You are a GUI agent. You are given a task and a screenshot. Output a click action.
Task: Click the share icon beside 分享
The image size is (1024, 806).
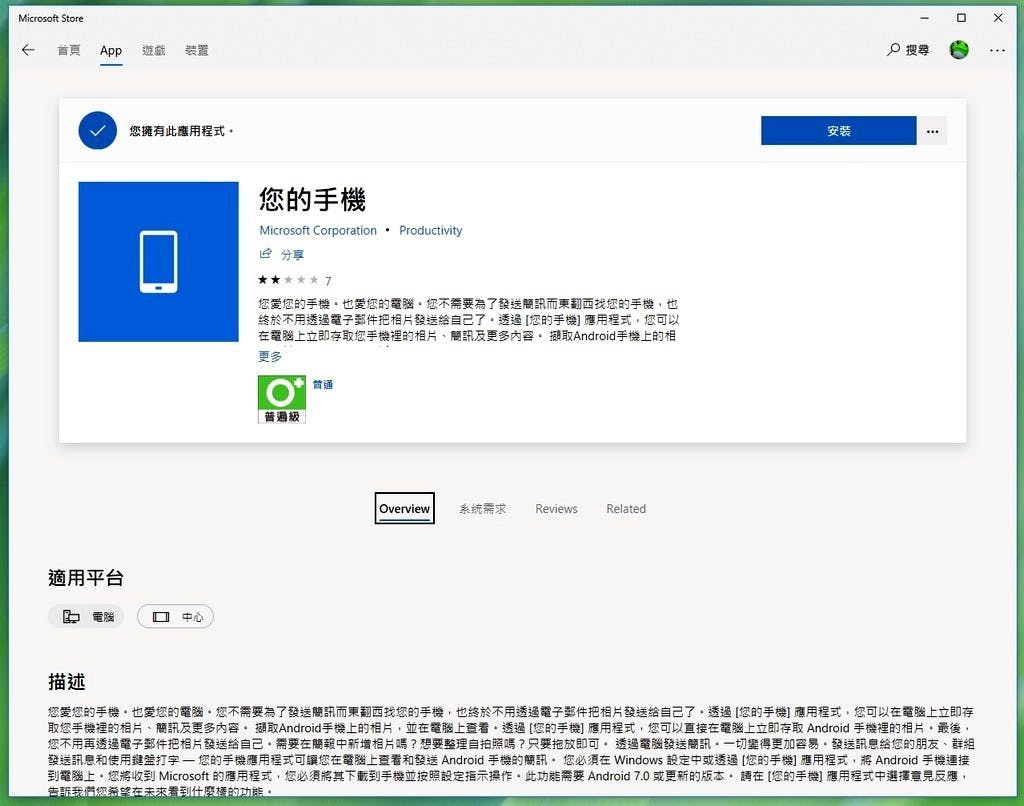coord(265,254)
